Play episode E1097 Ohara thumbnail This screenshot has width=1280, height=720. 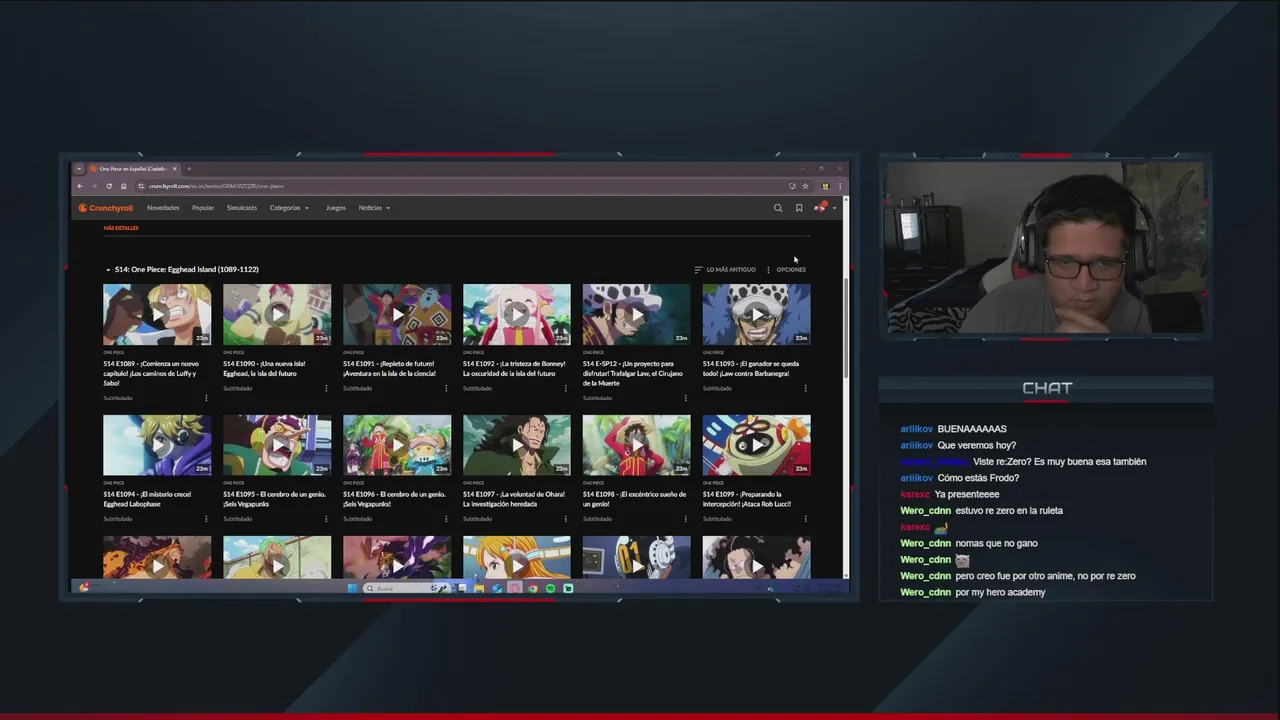[x=517, y=445]
